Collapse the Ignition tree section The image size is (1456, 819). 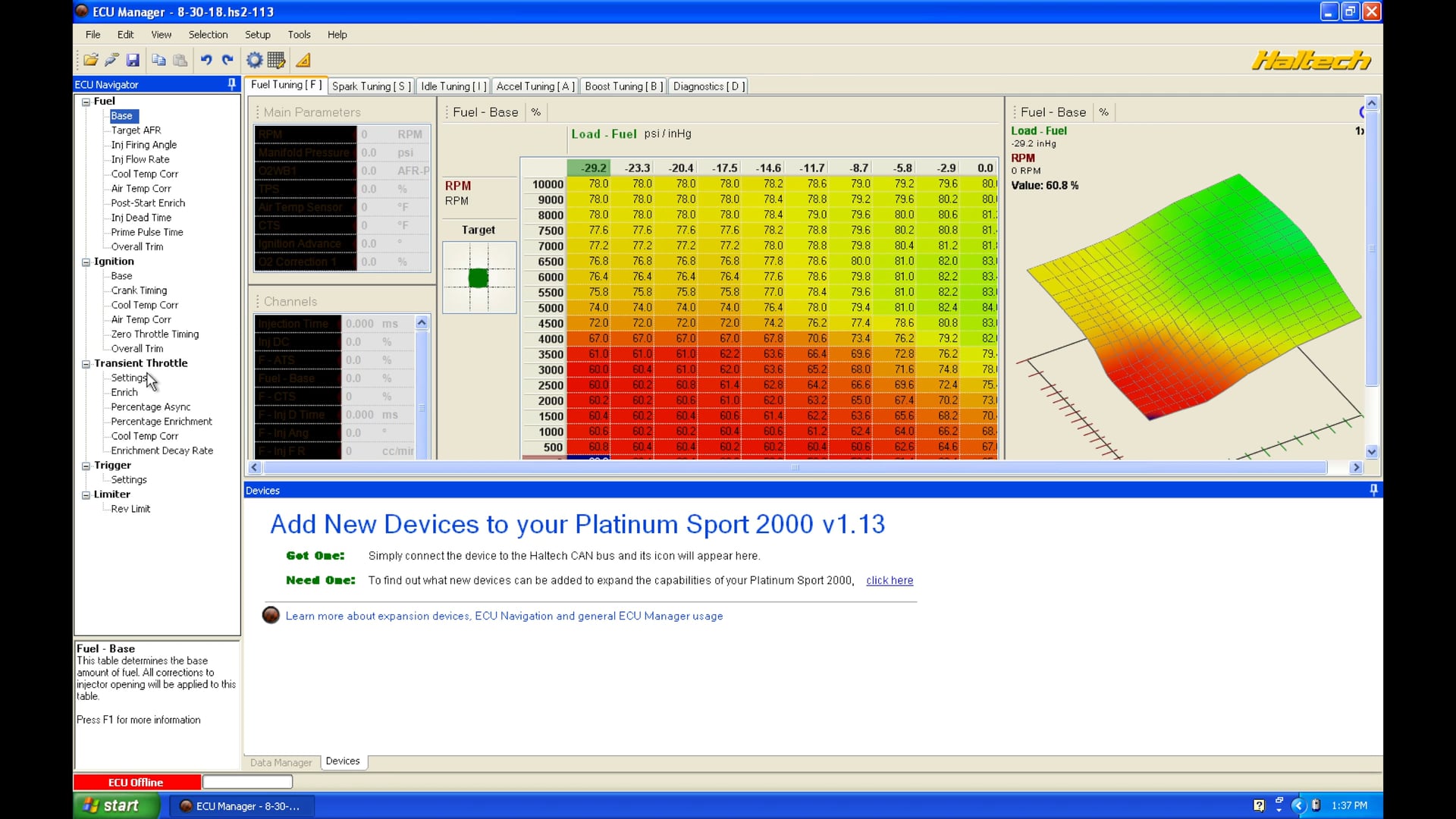pos(86,262)
